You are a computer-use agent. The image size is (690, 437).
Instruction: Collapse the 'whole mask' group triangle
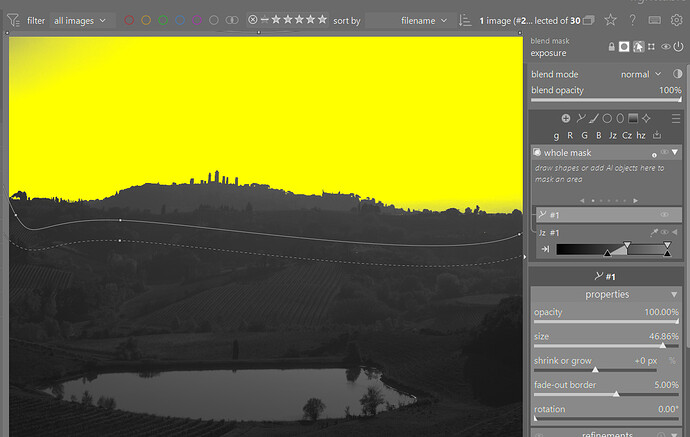pos(675,152)
